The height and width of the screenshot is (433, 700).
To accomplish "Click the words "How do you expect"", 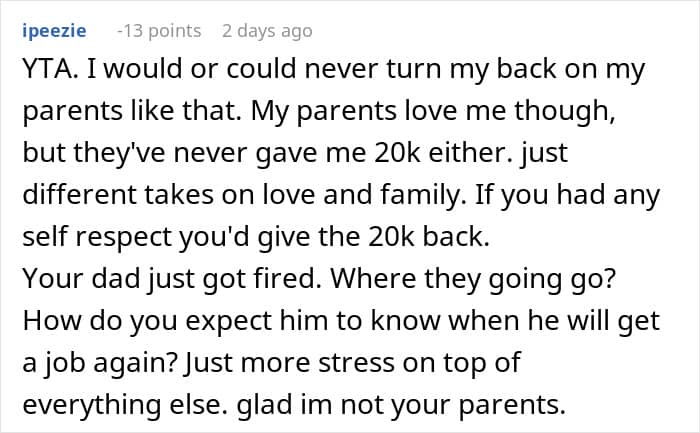I will (x=147, y=321).
